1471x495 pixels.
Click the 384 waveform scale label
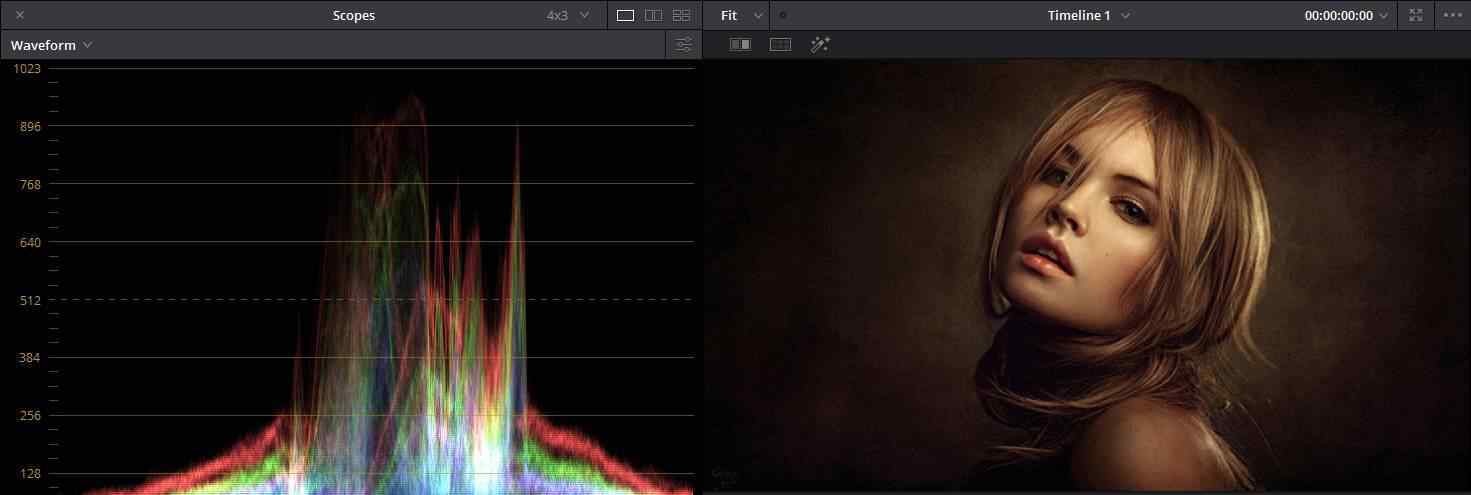click(30, 358)
